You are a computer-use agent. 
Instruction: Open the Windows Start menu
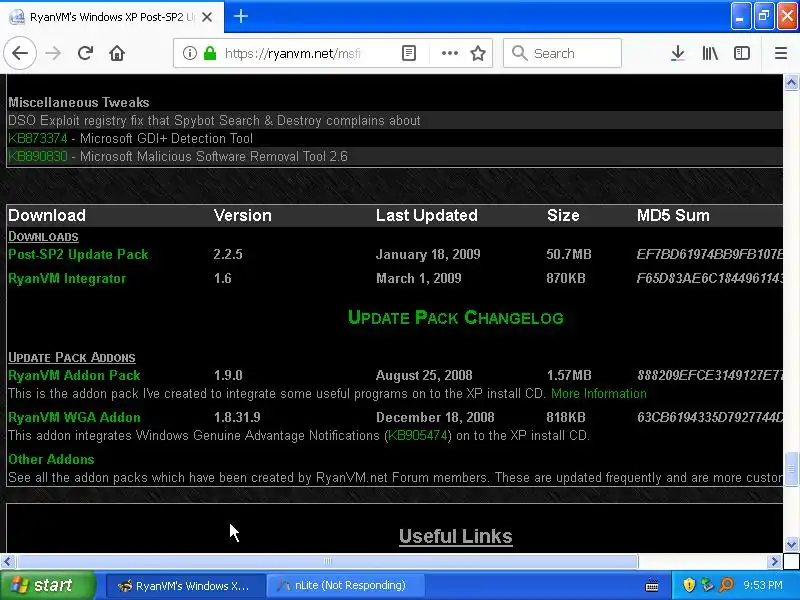(x=47, y=585)
